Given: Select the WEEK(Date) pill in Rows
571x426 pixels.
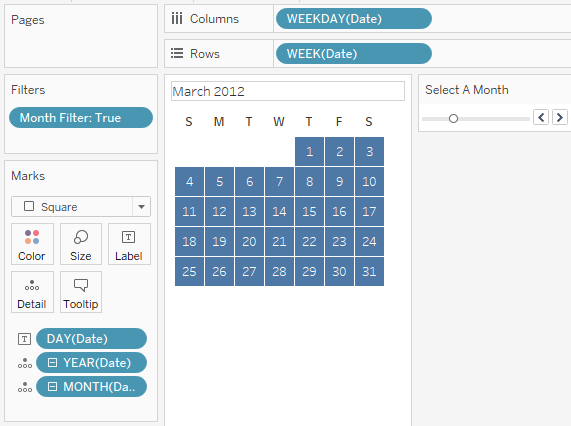Looking at the screenshot, I should tap(354, 54).
